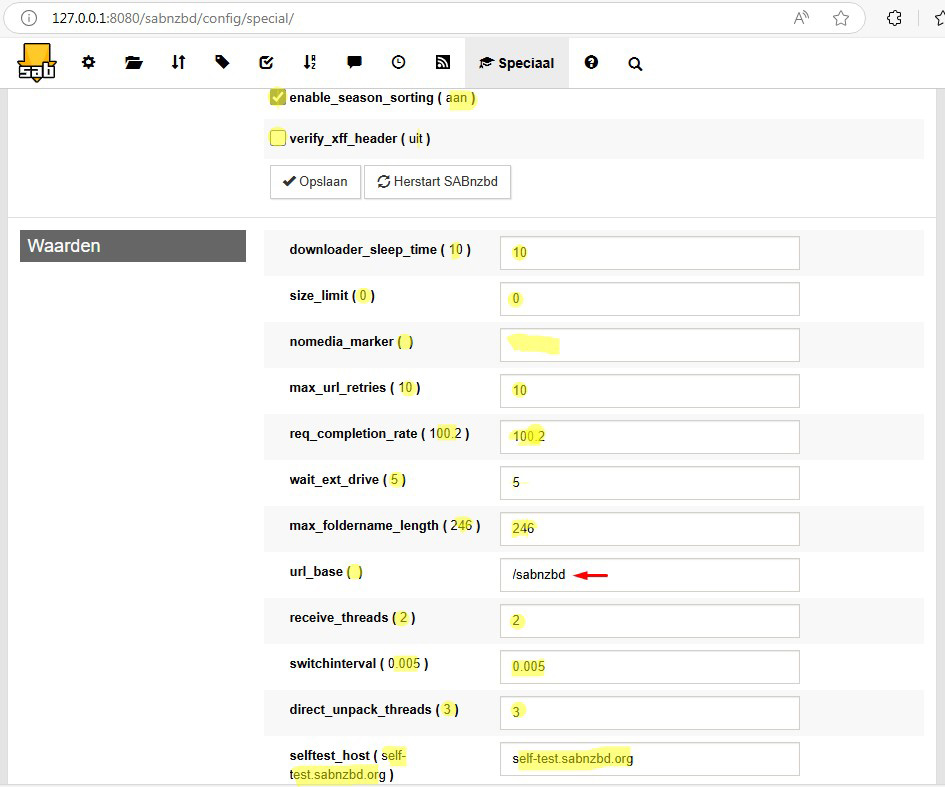945x787 pixels.
Task: Click the wait_ext_drive label
Action: click(x=348, y=480)
